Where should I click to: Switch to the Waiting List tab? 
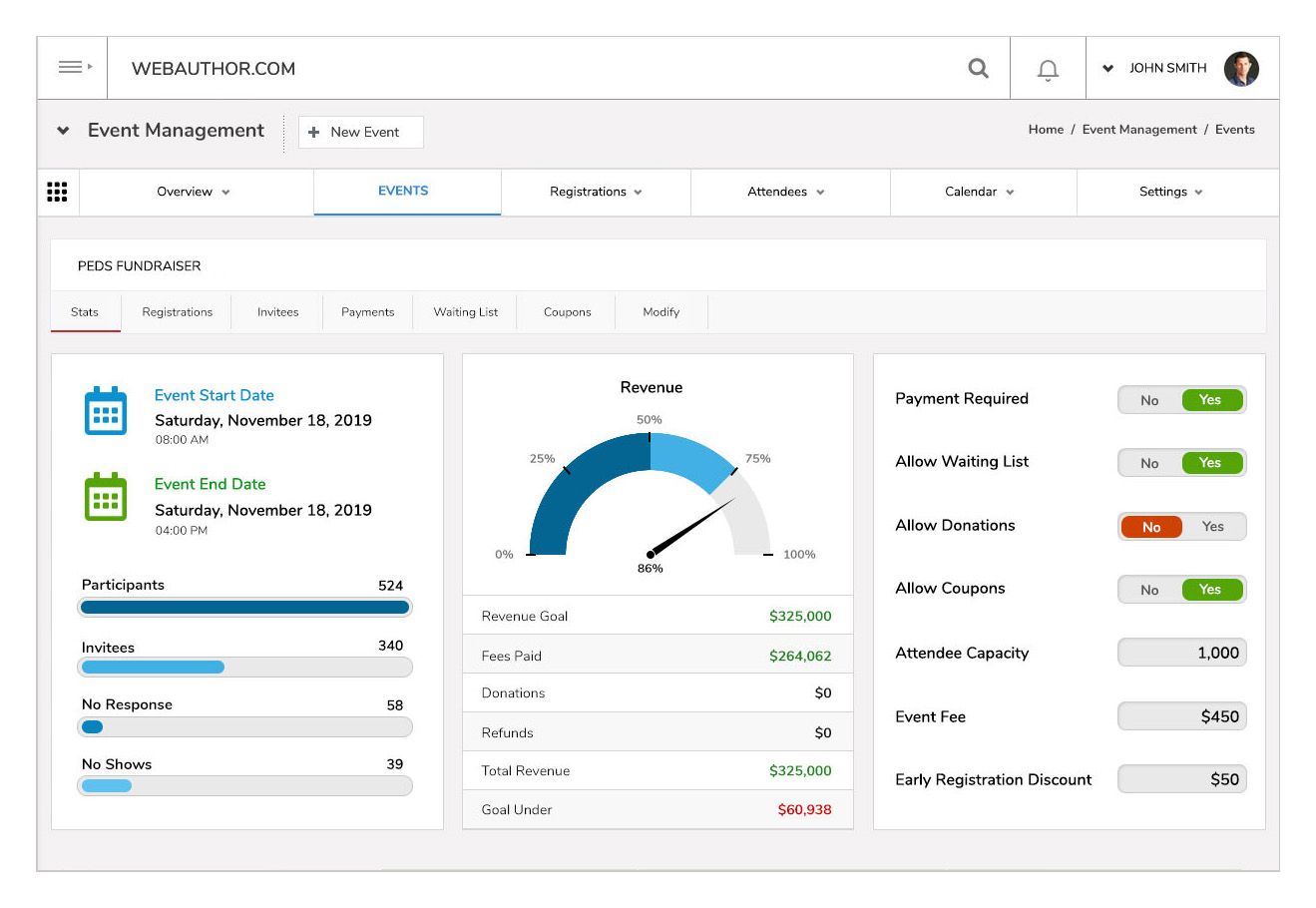click(465, 312)
